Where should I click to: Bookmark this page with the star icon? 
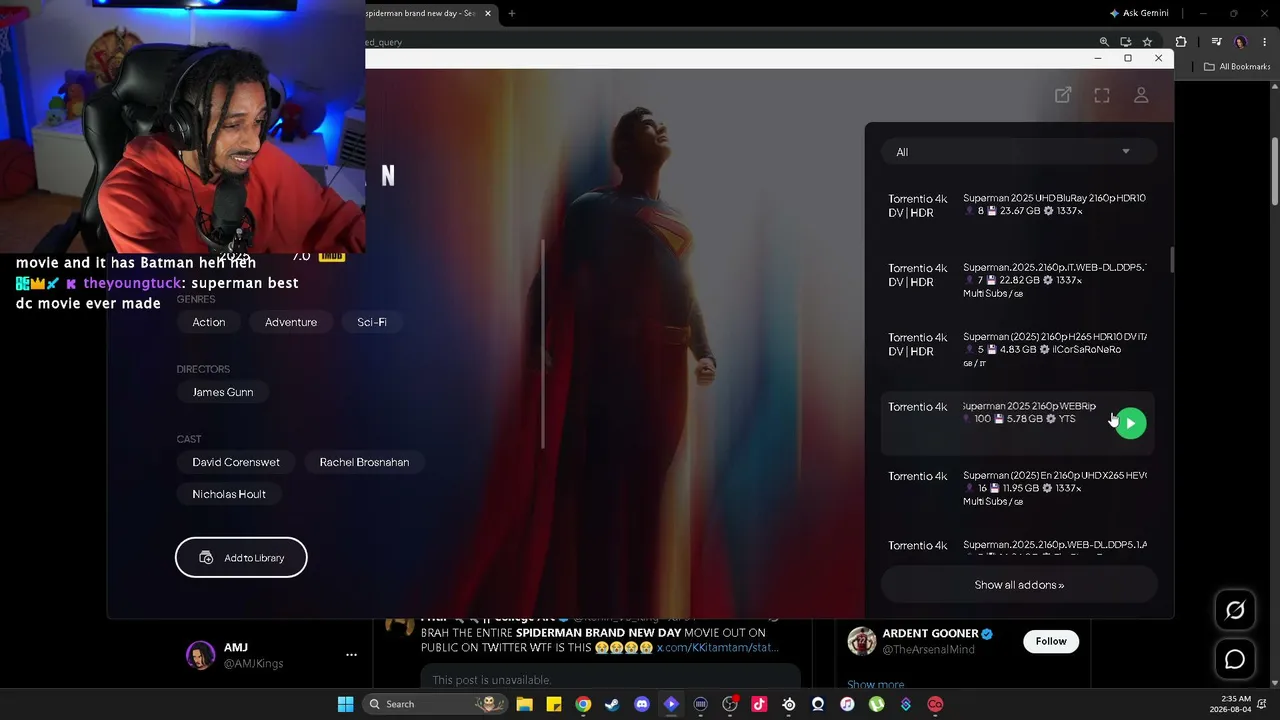(1147, 42)
